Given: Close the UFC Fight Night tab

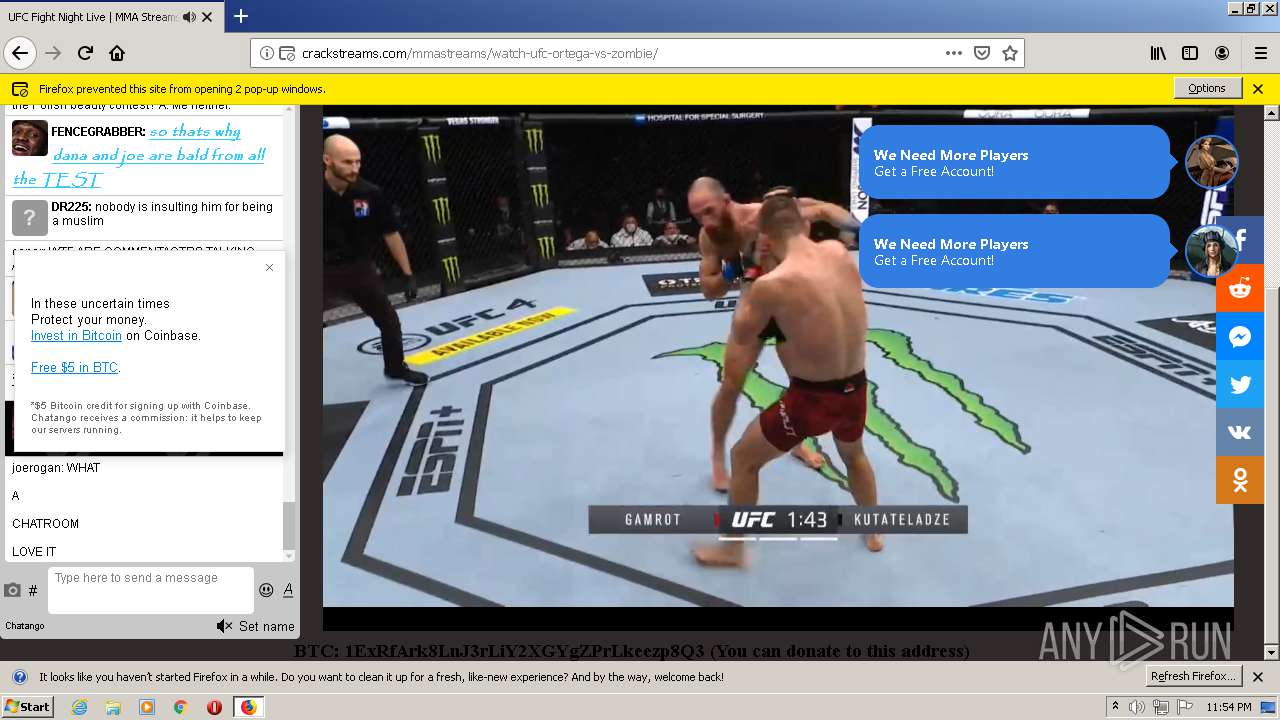Looking at the screenshot, I should pyautogui.click(x=207, y=17).
